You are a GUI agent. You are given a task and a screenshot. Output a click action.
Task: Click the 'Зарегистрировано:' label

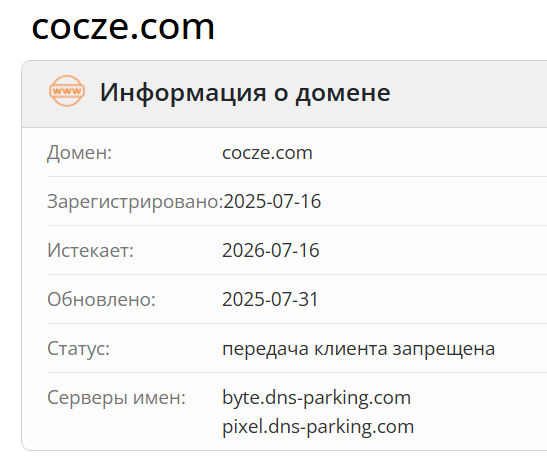tap(135, 202)
